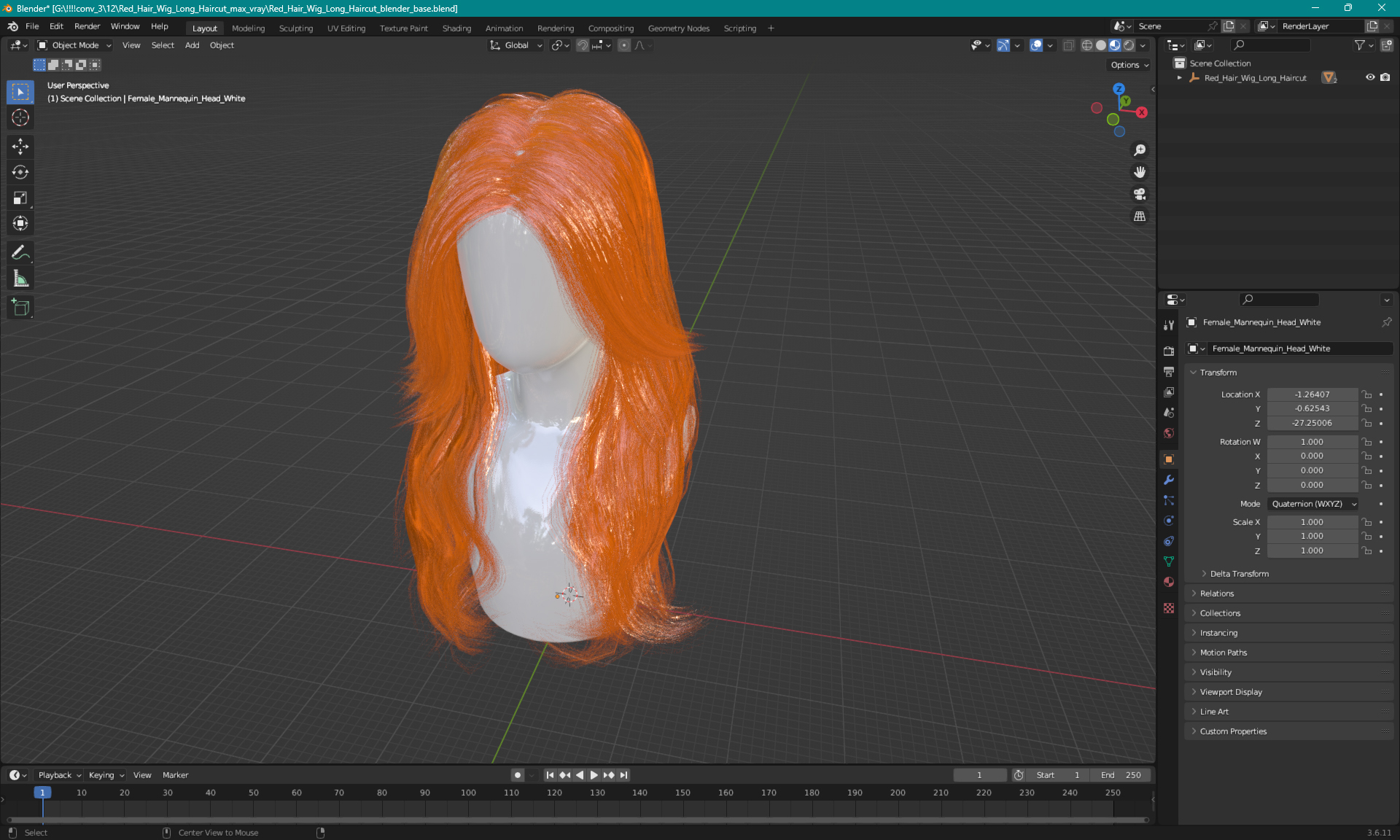Toggle viewport overlays button

(1036, 45)
